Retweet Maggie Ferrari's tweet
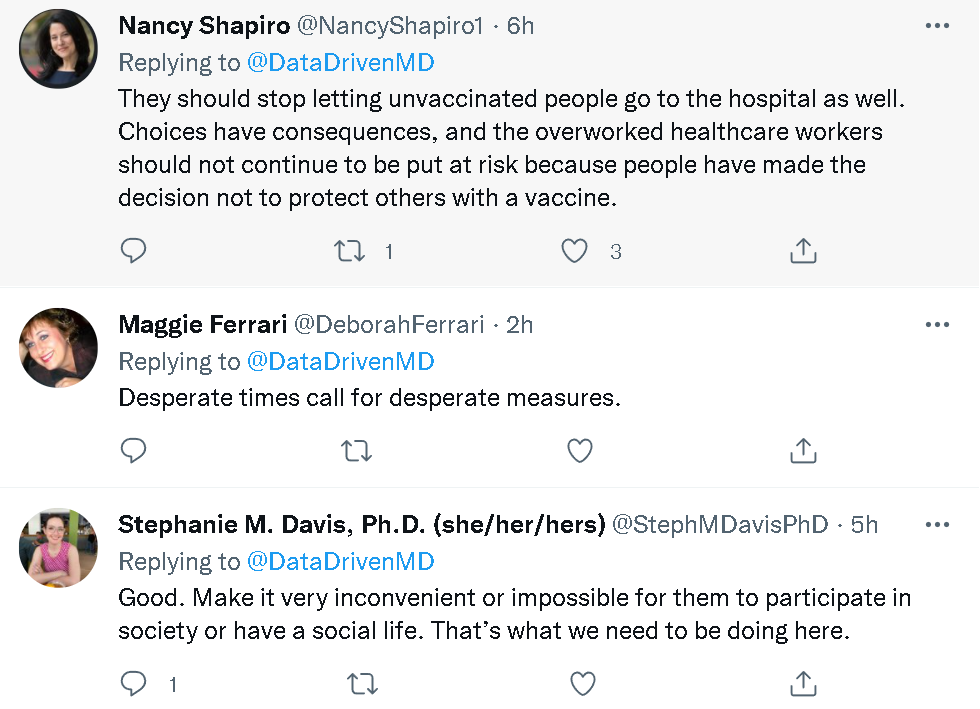Image resolution: width=980 pixels, height=709 pixels. click(356, 451)
